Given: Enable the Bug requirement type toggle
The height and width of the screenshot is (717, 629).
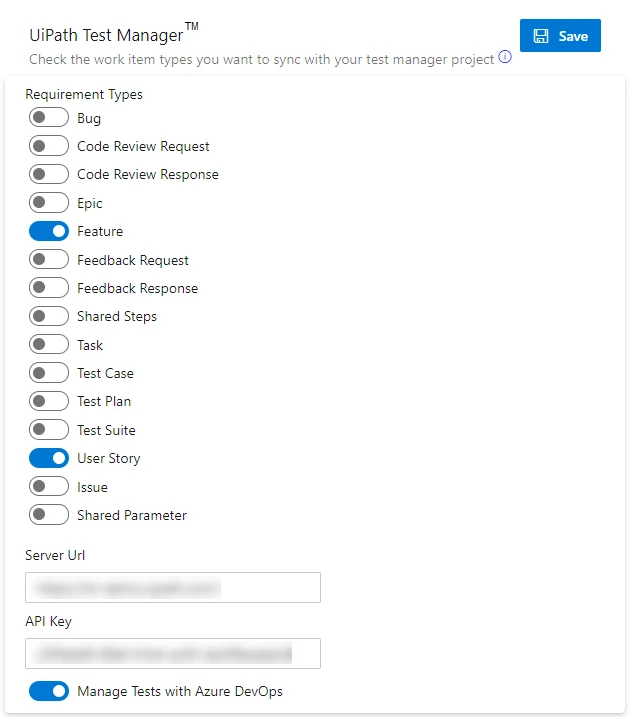Looking at the screenshot, I should coord(49,118).
